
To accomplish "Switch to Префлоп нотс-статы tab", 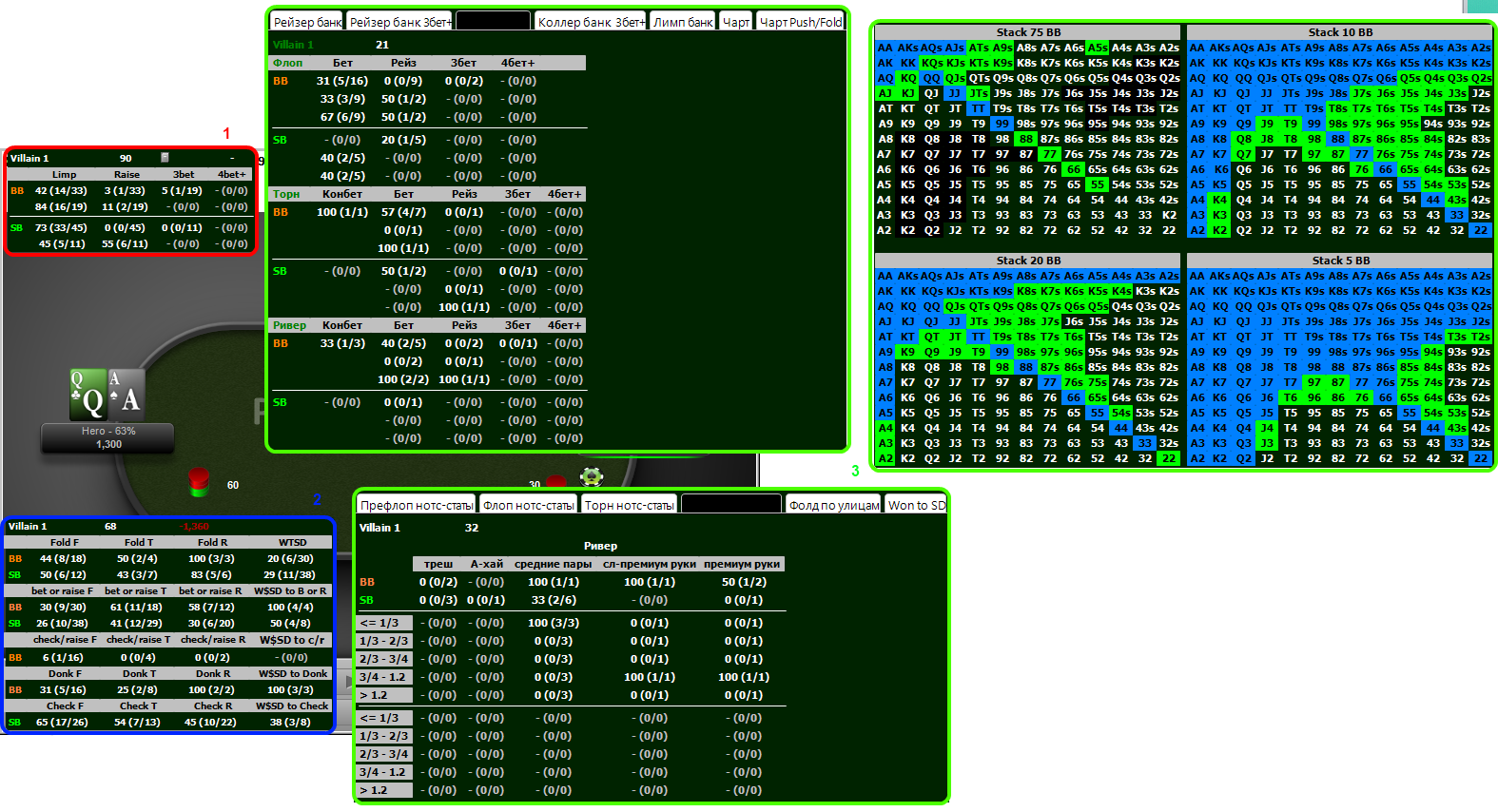I will (416, 505).
